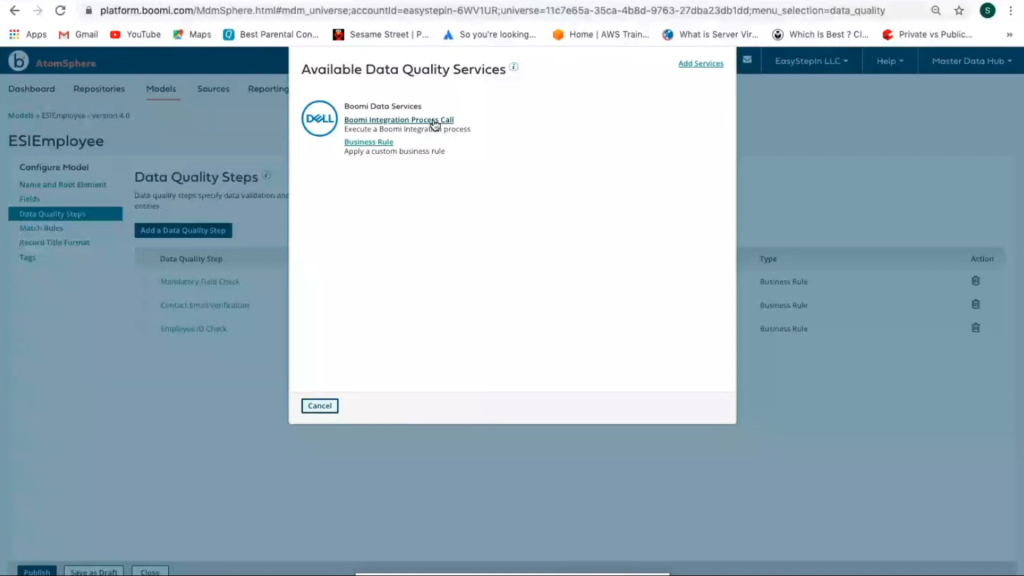This screenshot has width=1024, height=576.
Task: Delete the Employee ID Check step via trash icon
Action: coord(975,328)
